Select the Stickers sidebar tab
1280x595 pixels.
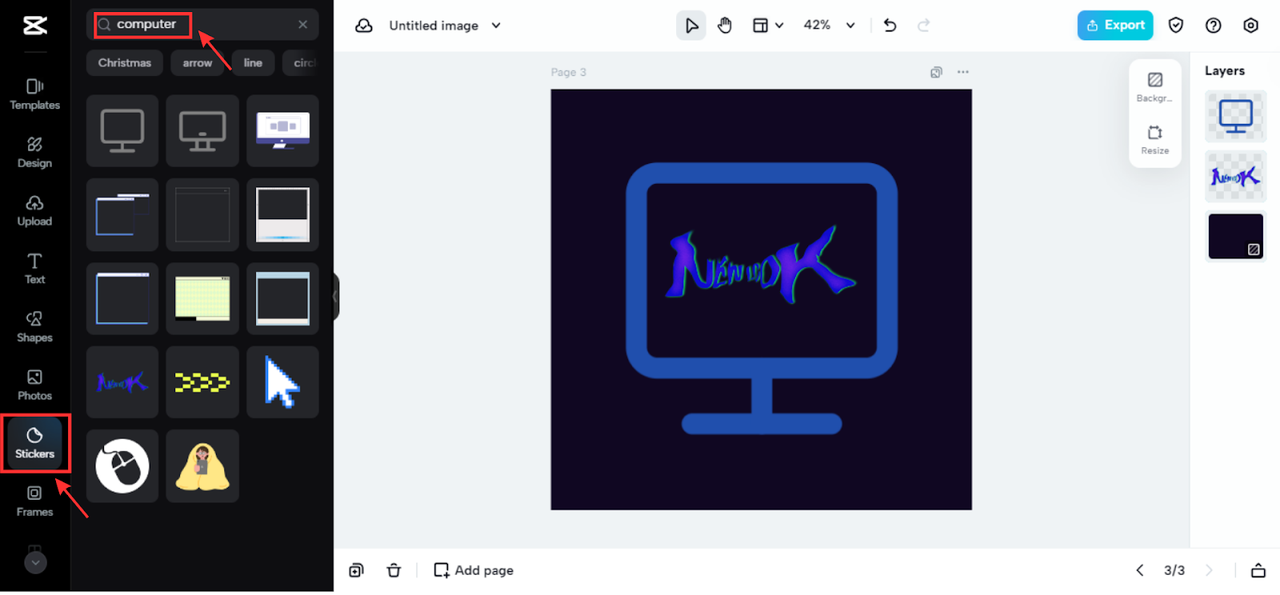coord(34,443)
